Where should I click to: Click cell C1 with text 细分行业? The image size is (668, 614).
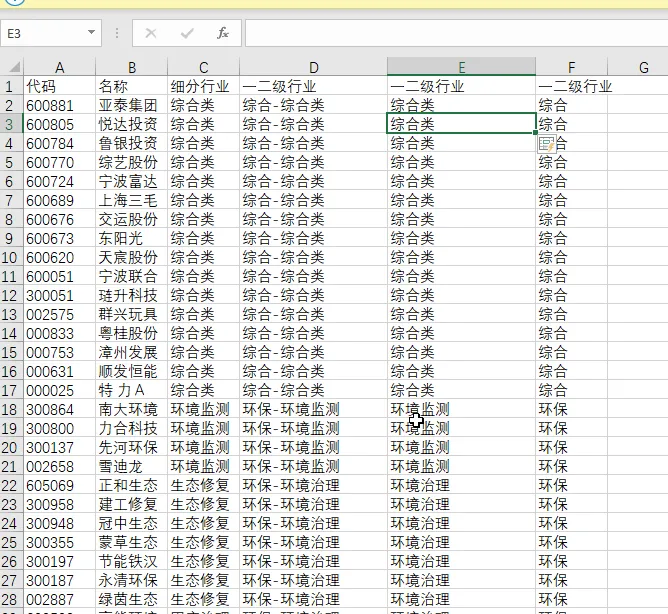click(x=204, y=86)
